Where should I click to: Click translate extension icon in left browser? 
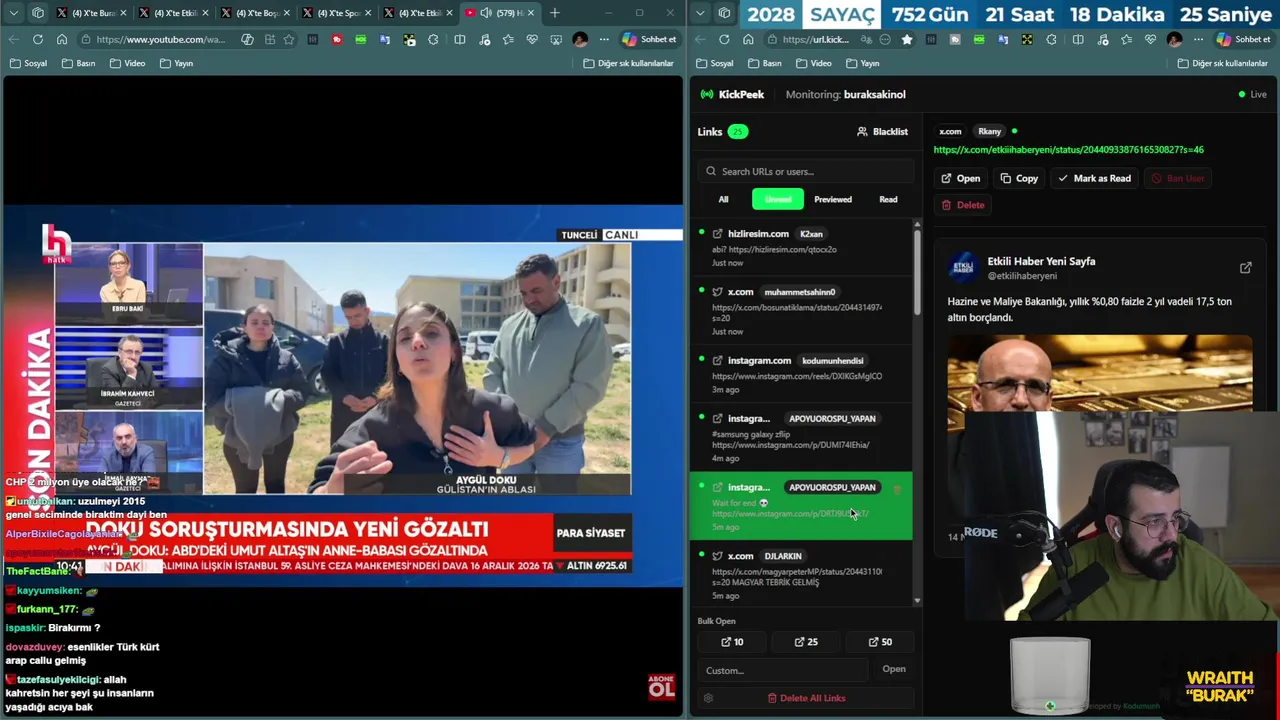click(385, 39)
